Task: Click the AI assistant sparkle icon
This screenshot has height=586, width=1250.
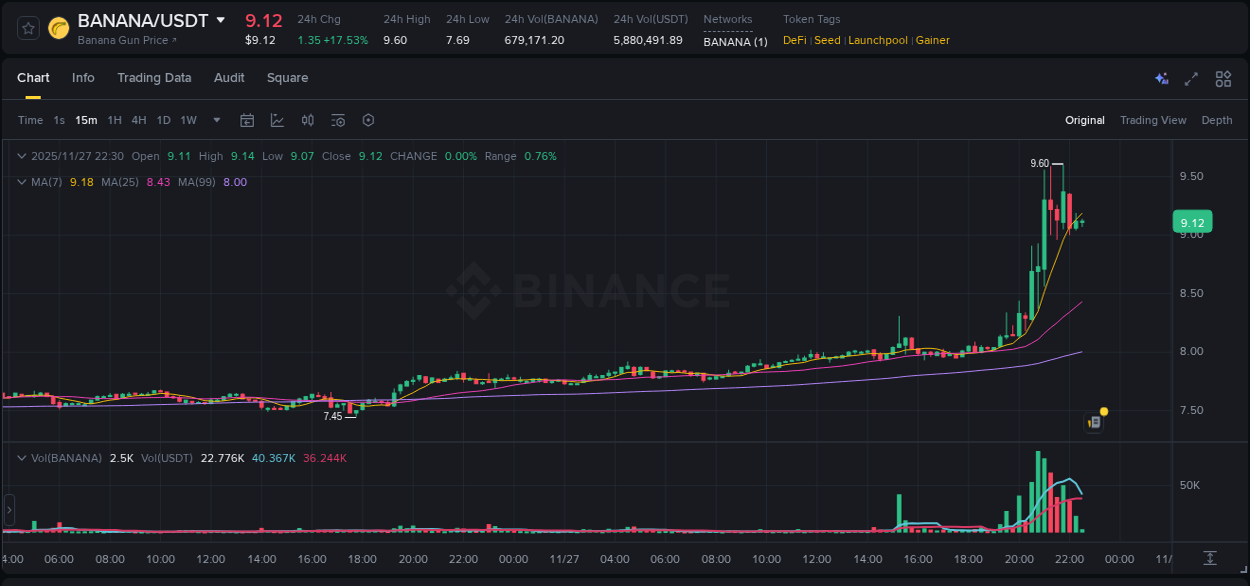Action: click(1161, 78)
